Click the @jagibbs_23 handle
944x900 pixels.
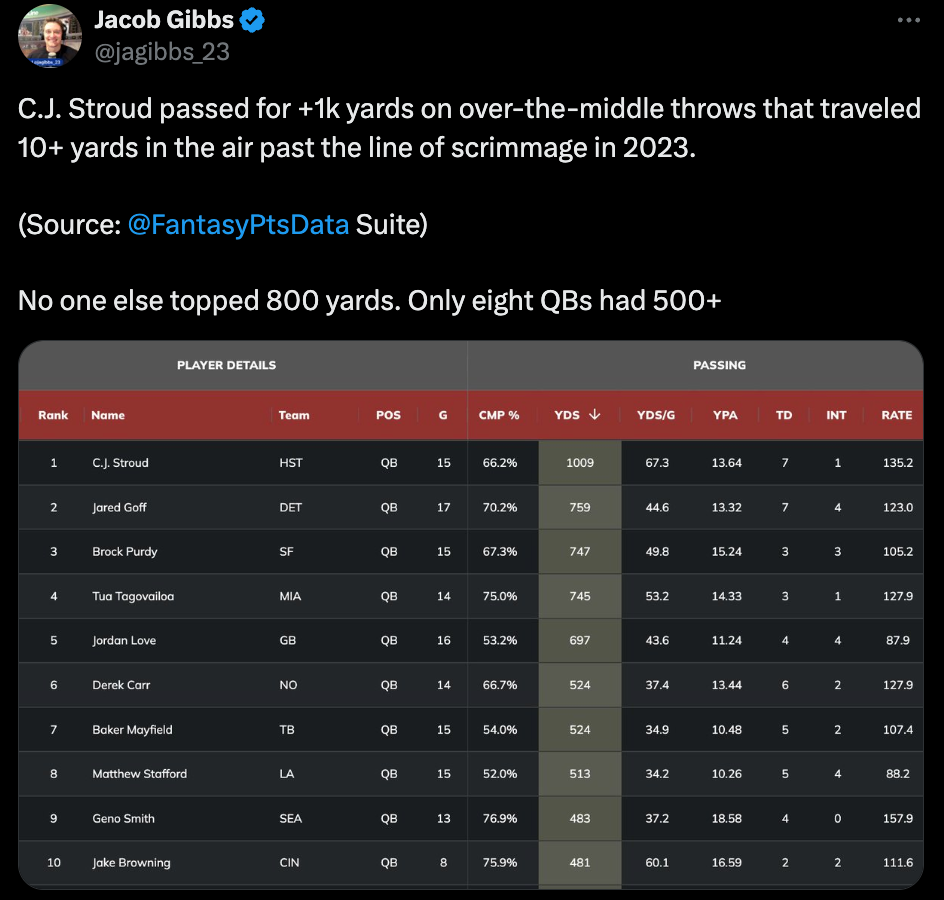(x=162, y=52)
